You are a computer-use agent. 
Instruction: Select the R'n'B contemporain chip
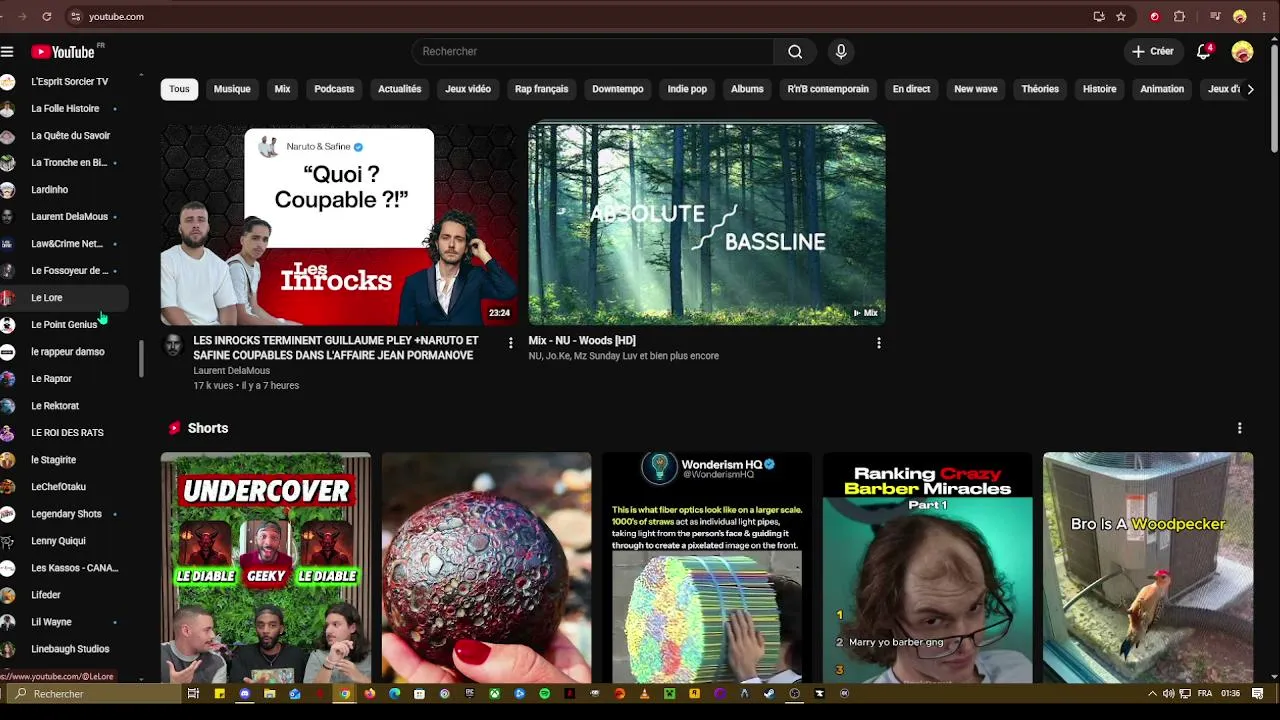pos(828,89)
